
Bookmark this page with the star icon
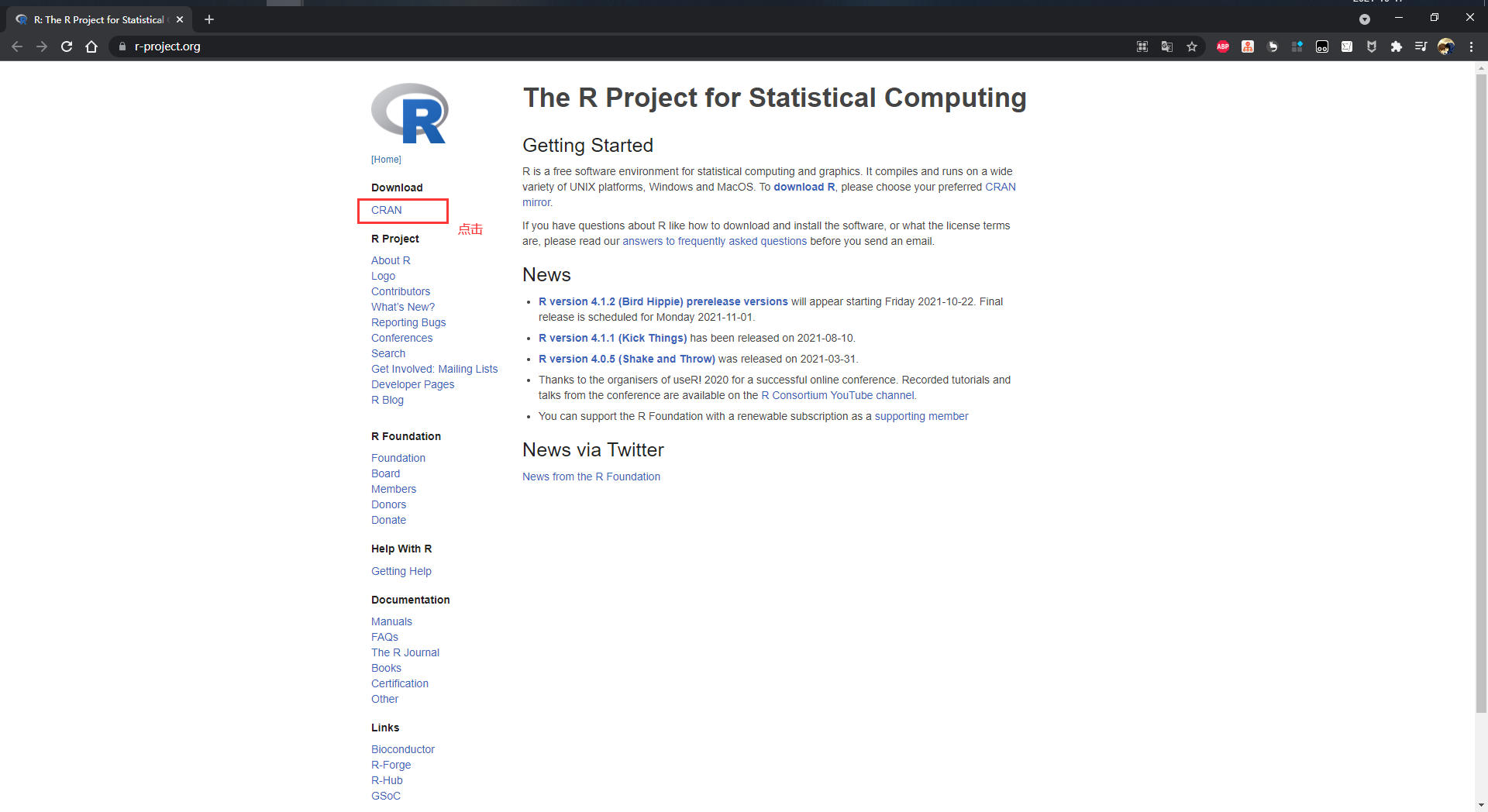coord(1192,46)
